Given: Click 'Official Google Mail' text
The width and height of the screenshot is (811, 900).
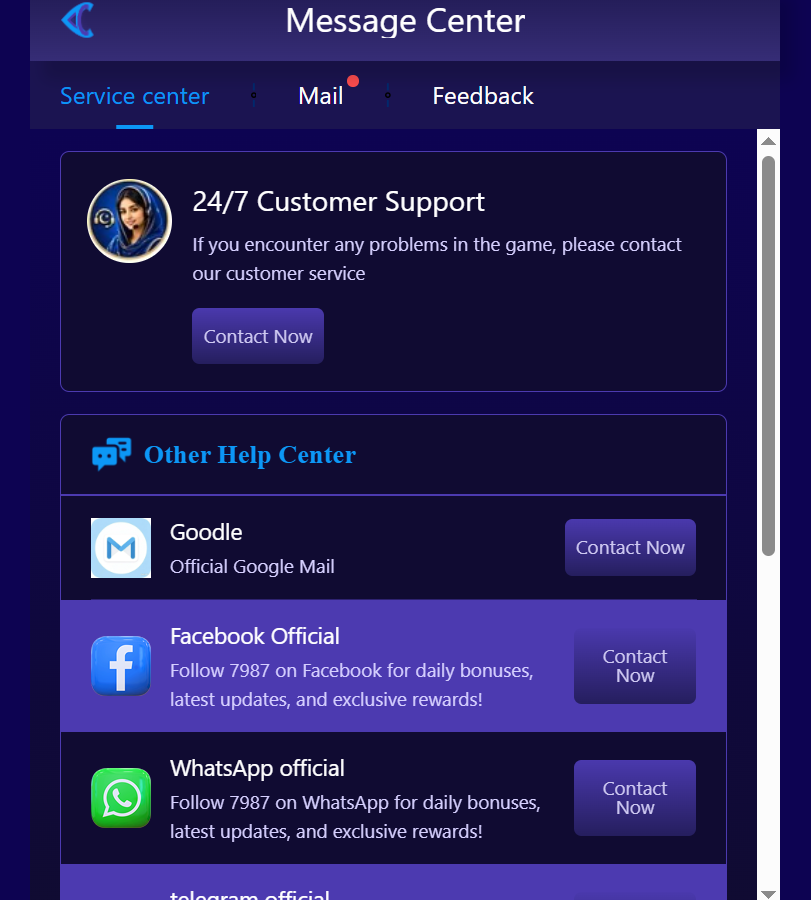Looking at the screenshot, I should point(252,567).
